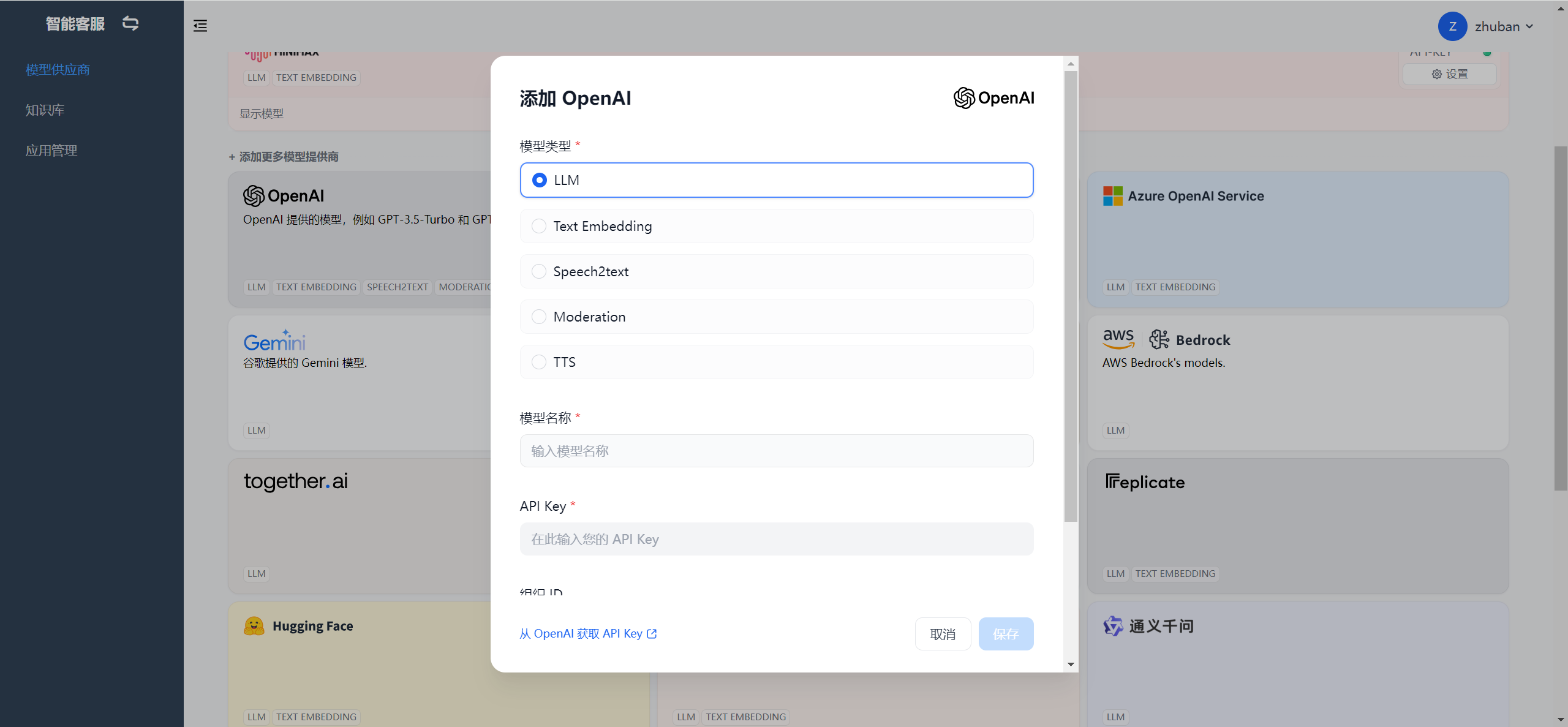1568x727 pixels.
Task: Click TEXT EMBEDDING tag on Hugging Face card
Action: coord(316,717)
